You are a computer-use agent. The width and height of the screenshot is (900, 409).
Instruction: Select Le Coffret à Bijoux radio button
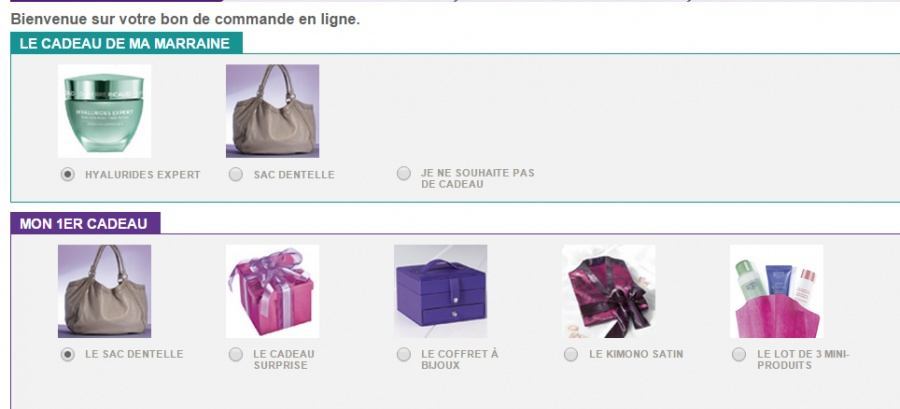coord(404,355)
